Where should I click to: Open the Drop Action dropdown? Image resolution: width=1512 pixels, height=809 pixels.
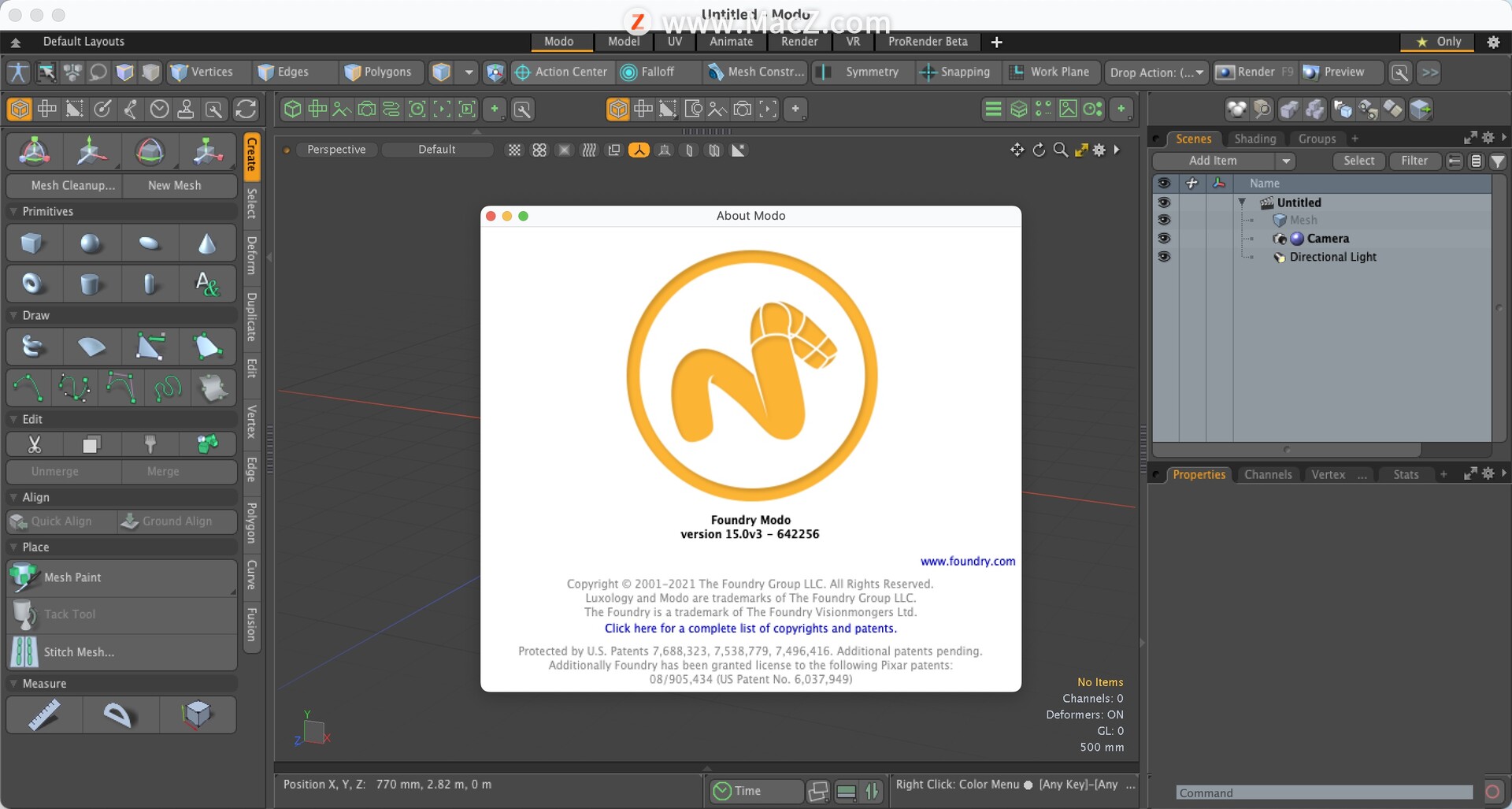coord(1156,72)
